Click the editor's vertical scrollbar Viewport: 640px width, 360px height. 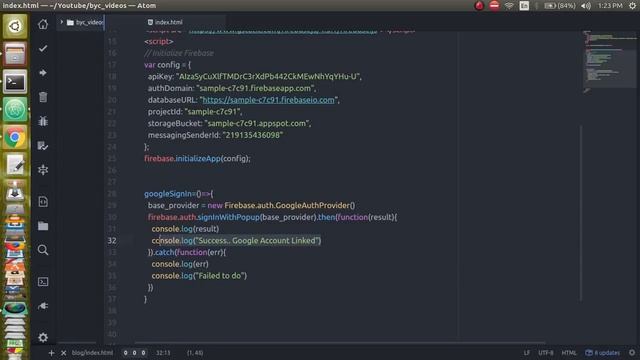[x=581, y=214]
